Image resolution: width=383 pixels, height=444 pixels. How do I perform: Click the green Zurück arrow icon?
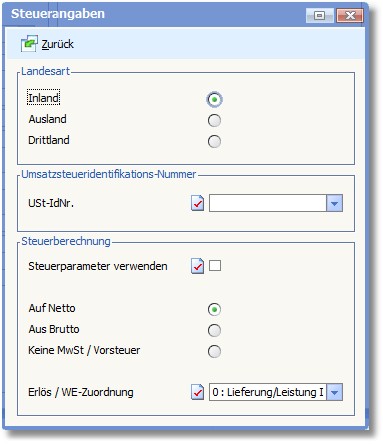pyautogui.click(x=29, y=44)
